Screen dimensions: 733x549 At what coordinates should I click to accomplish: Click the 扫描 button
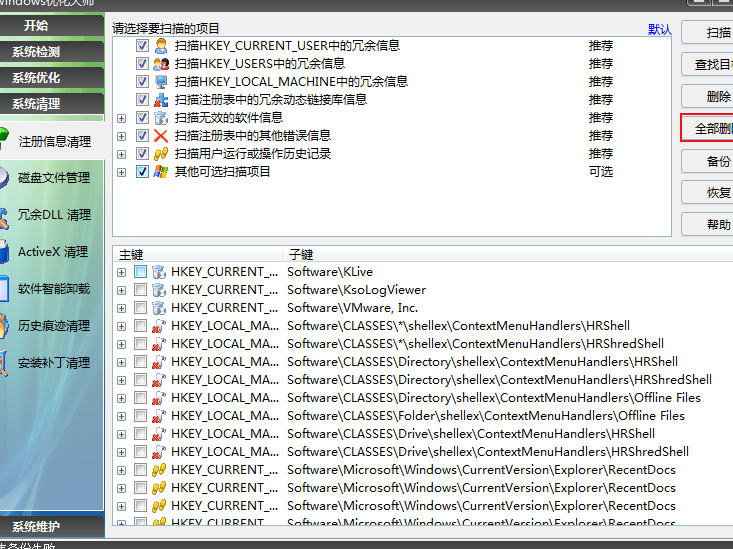707,32
